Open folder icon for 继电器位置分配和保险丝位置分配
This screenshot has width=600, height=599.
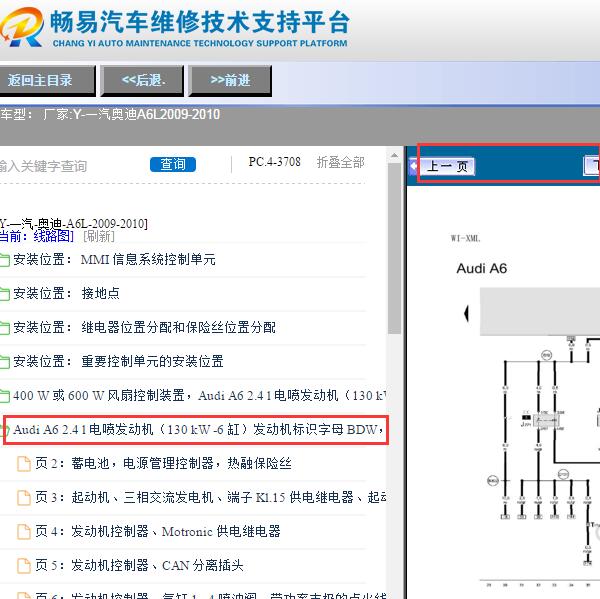pyautogui.click(x=4, y=328)
